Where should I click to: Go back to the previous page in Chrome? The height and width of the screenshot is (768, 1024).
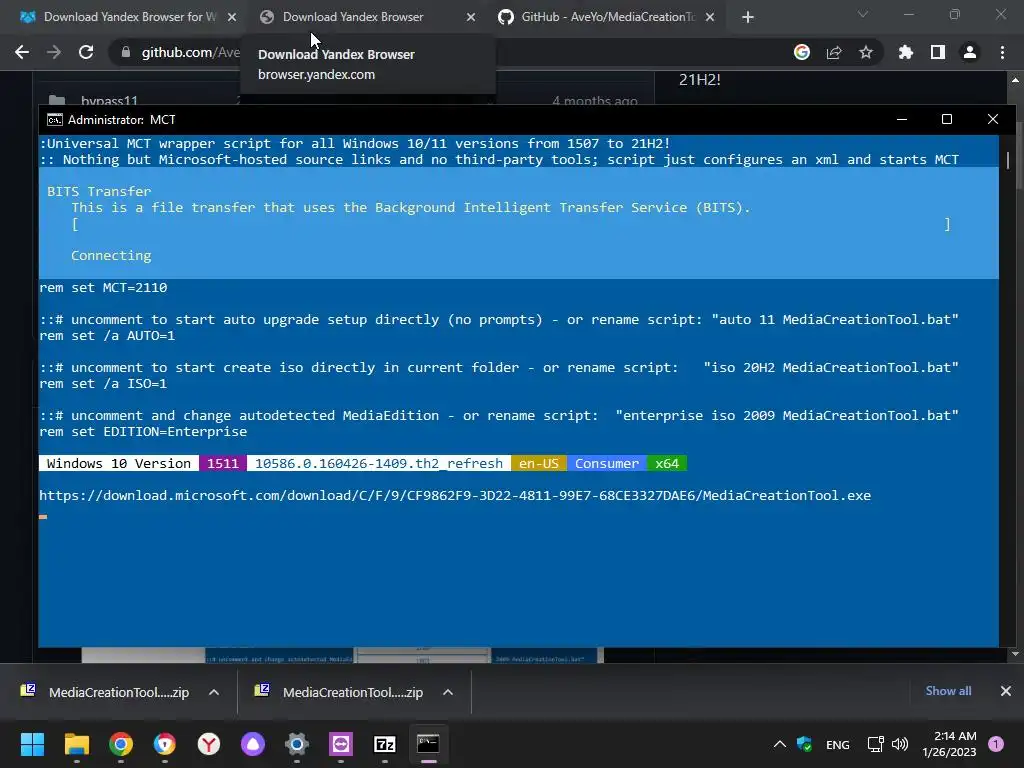click(x=22, y=52)
